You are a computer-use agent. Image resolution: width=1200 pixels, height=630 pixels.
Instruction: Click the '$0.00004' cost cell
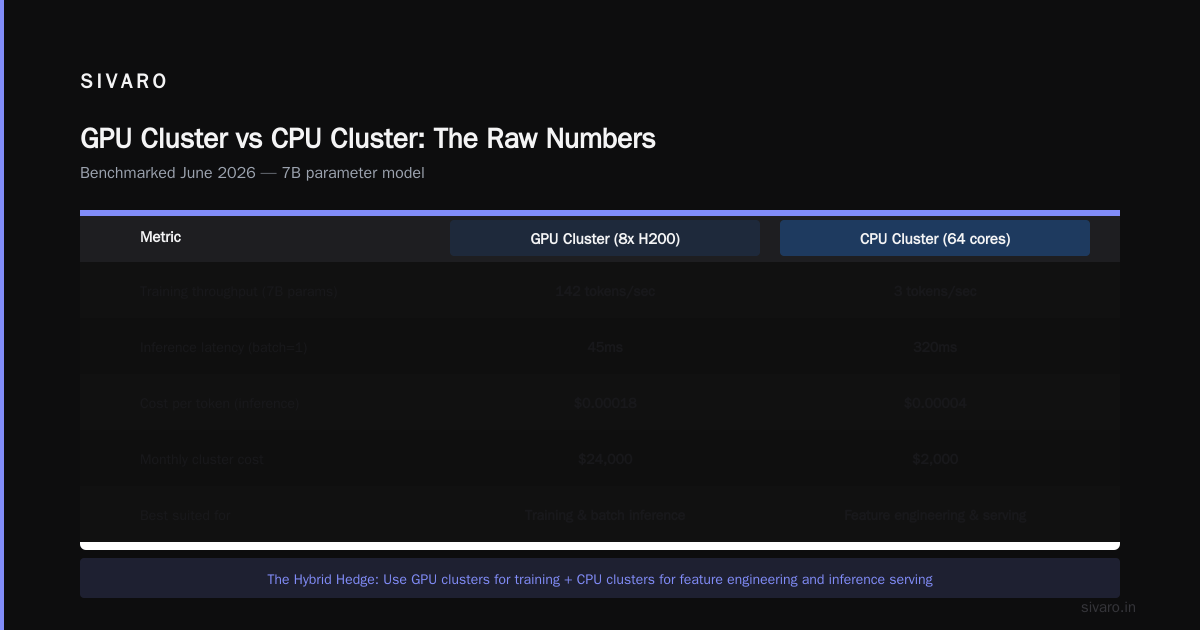[935, 403]
